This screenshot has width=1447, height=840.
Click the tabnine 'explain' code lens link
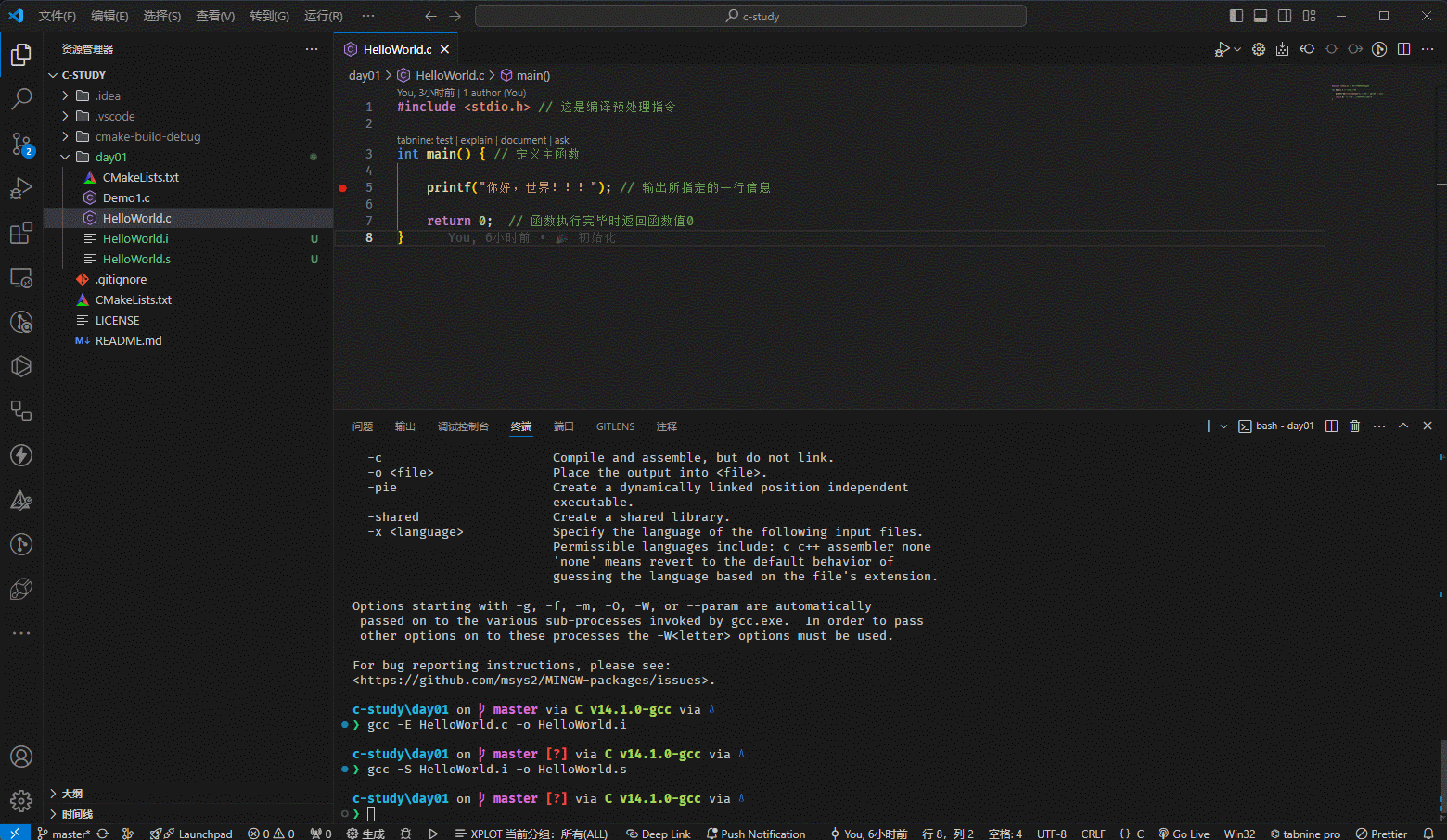(x=477, y=140)
